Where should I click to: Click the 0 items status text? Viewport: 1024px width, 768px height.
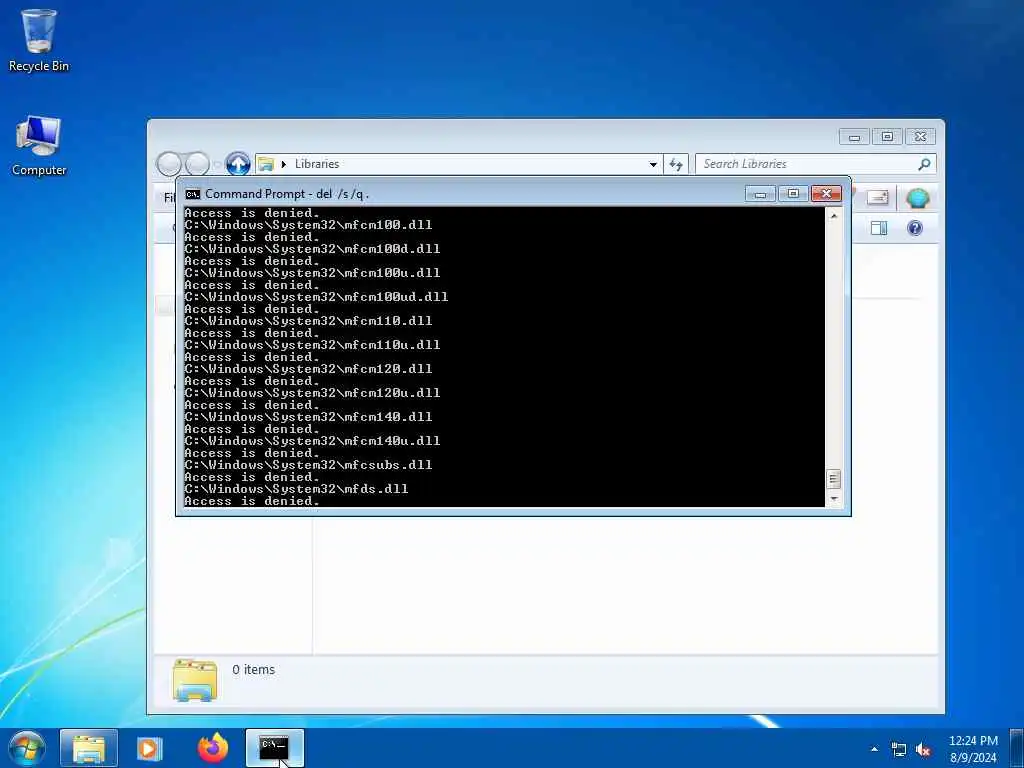tap(253, 669)
